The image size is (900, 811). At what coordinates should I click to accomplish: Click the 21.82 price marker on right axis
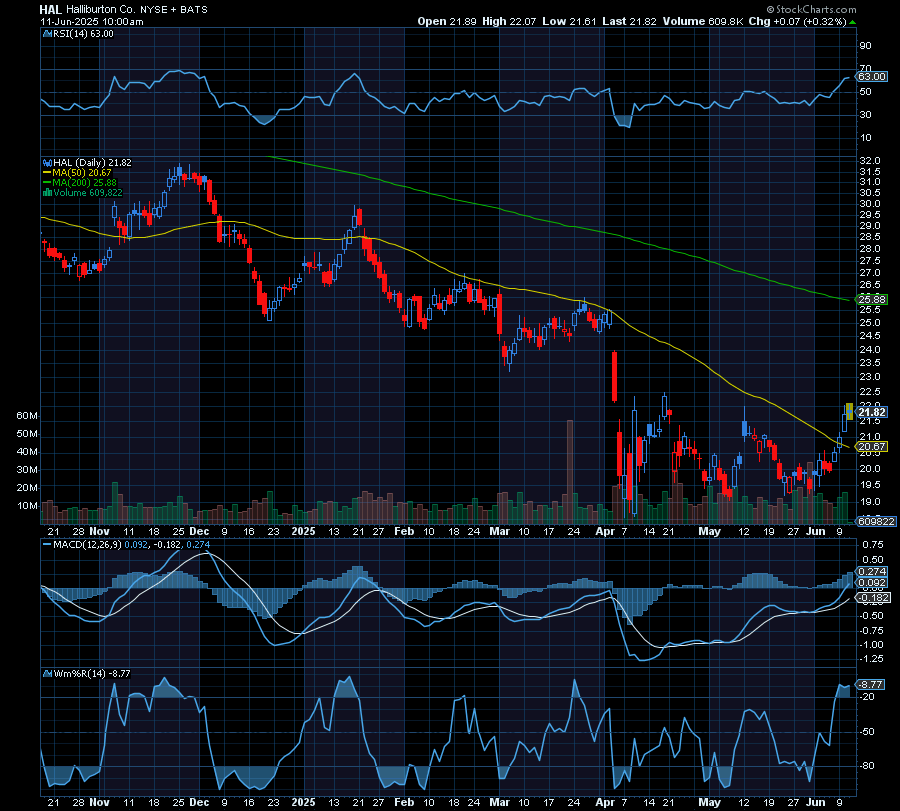coord(869,411)
